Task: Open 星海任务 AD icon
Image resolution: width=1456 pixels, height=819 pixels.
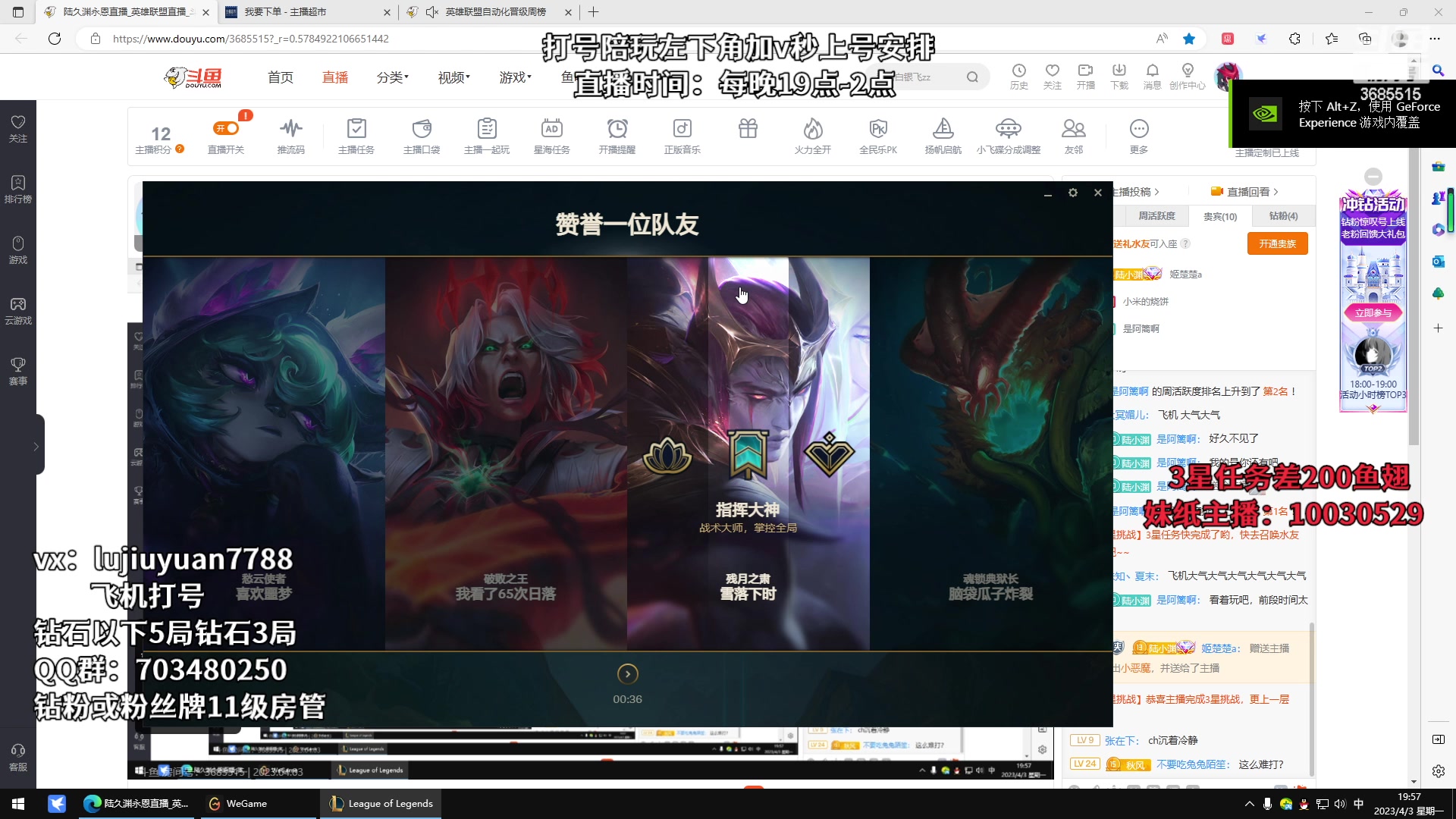Action: click(552, 129)
